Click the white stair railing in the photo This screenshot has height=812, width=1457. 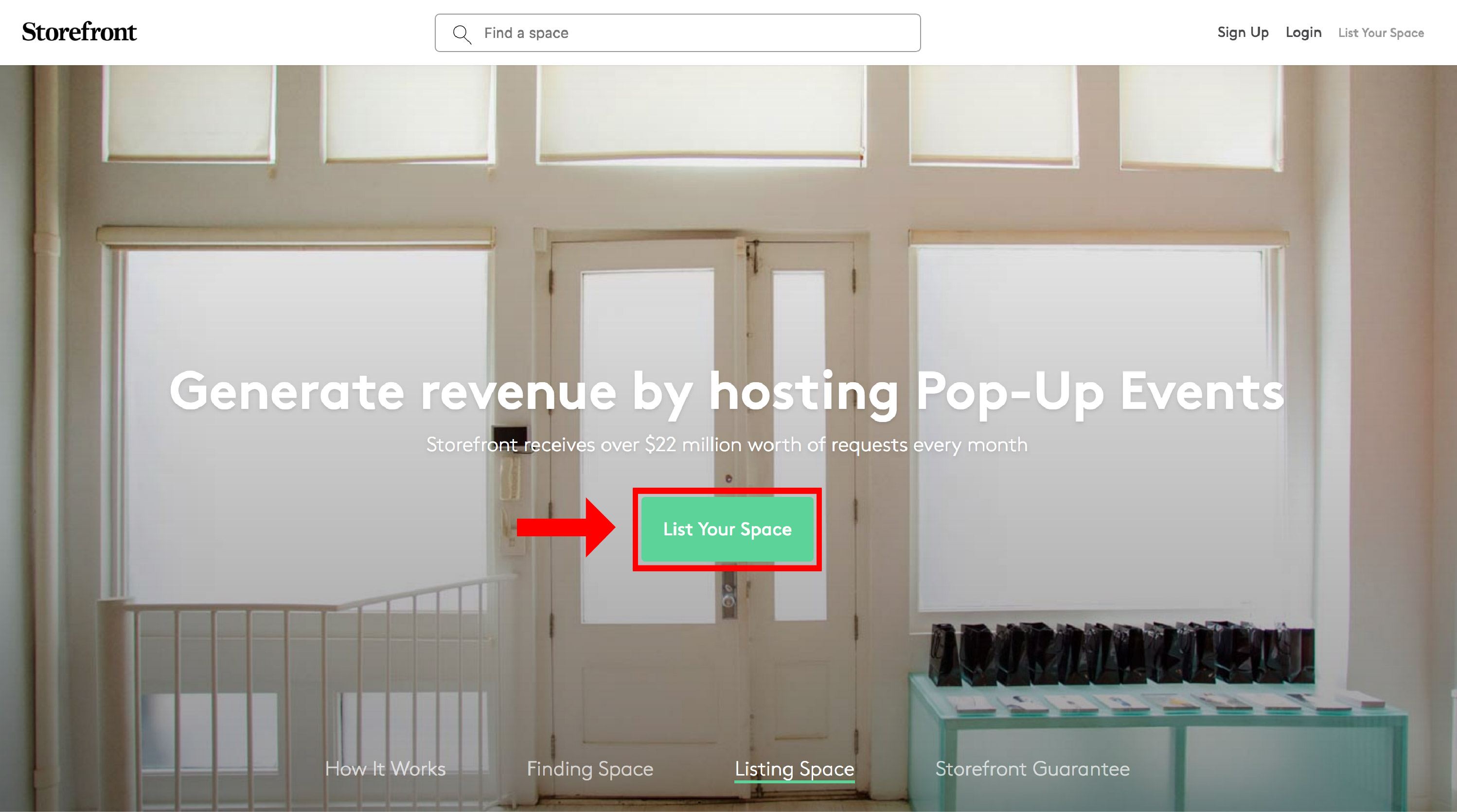[305, 690]
